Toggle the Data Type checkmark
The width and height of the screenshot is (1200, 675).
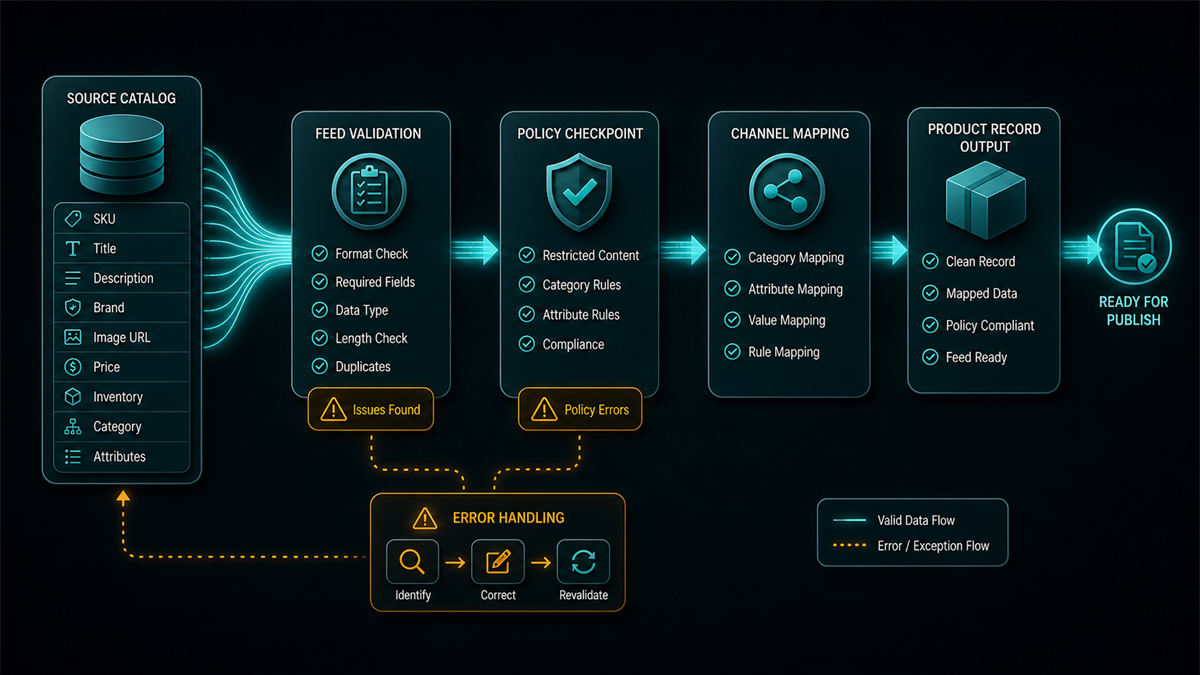pyautogui.click(x=320, y=310)
